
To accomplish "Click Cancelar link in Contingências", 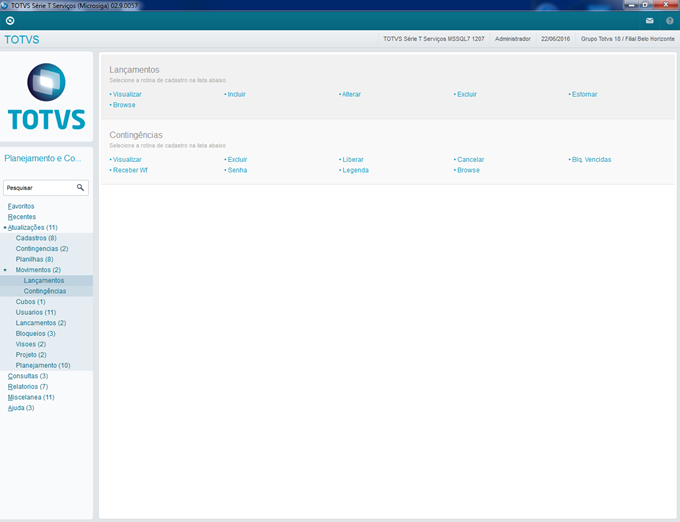I will tap(471, 160).
